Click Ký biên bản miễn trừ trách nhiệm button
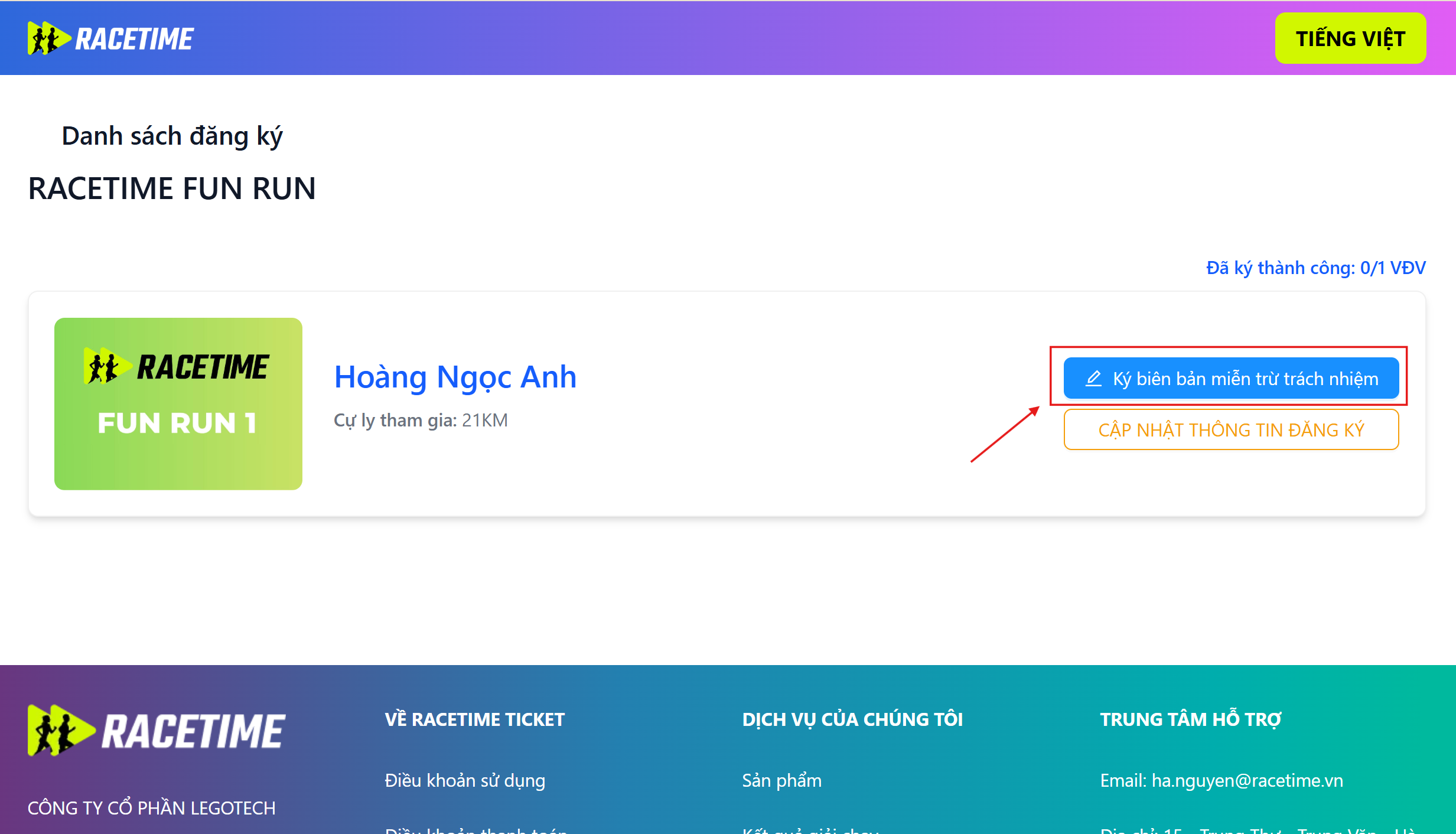This screenshot has height=834, width=1456. click(1231, 378)
